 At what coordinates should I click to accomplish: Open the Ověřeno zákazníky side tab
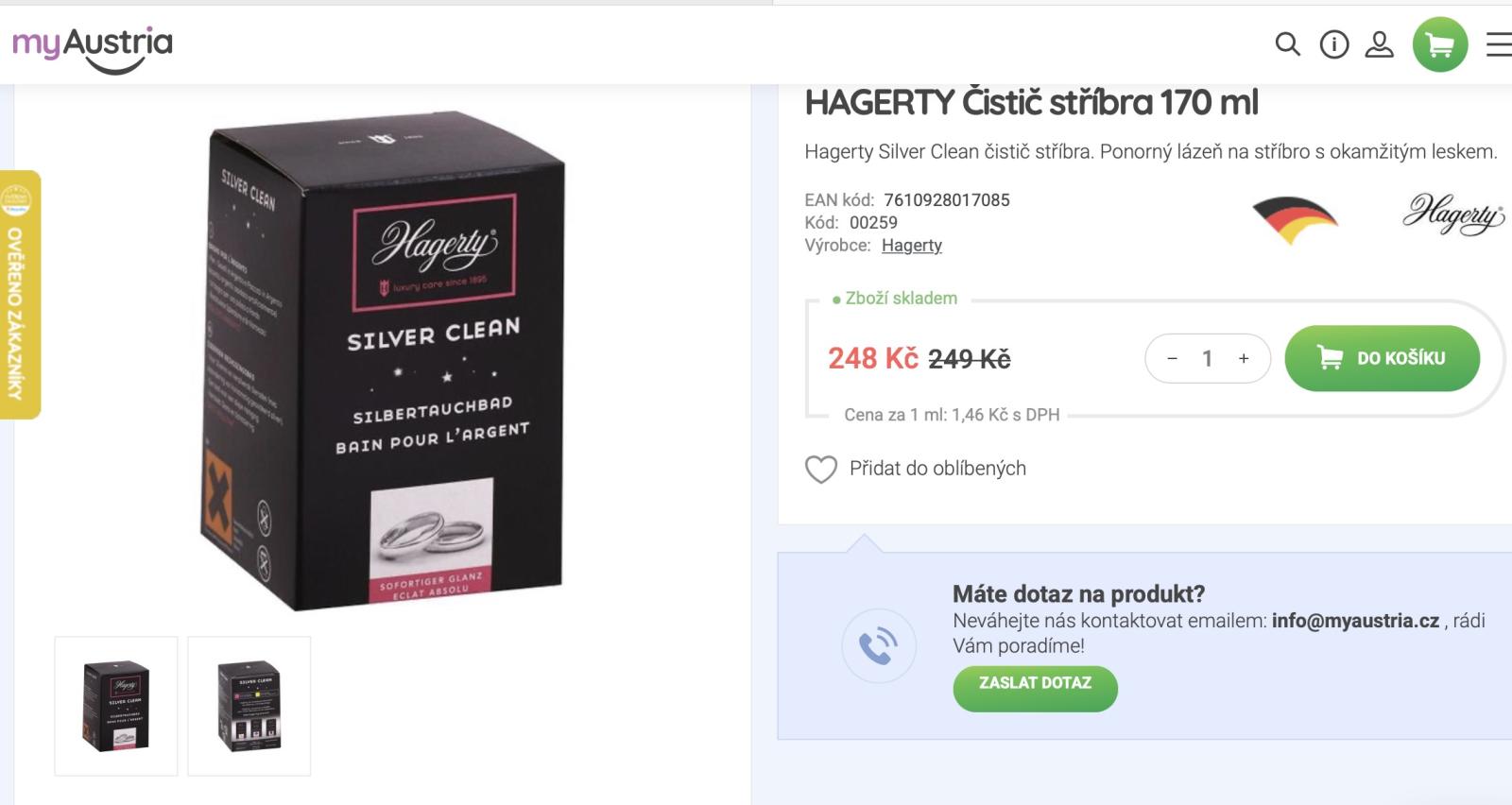(x=18, y=295)
